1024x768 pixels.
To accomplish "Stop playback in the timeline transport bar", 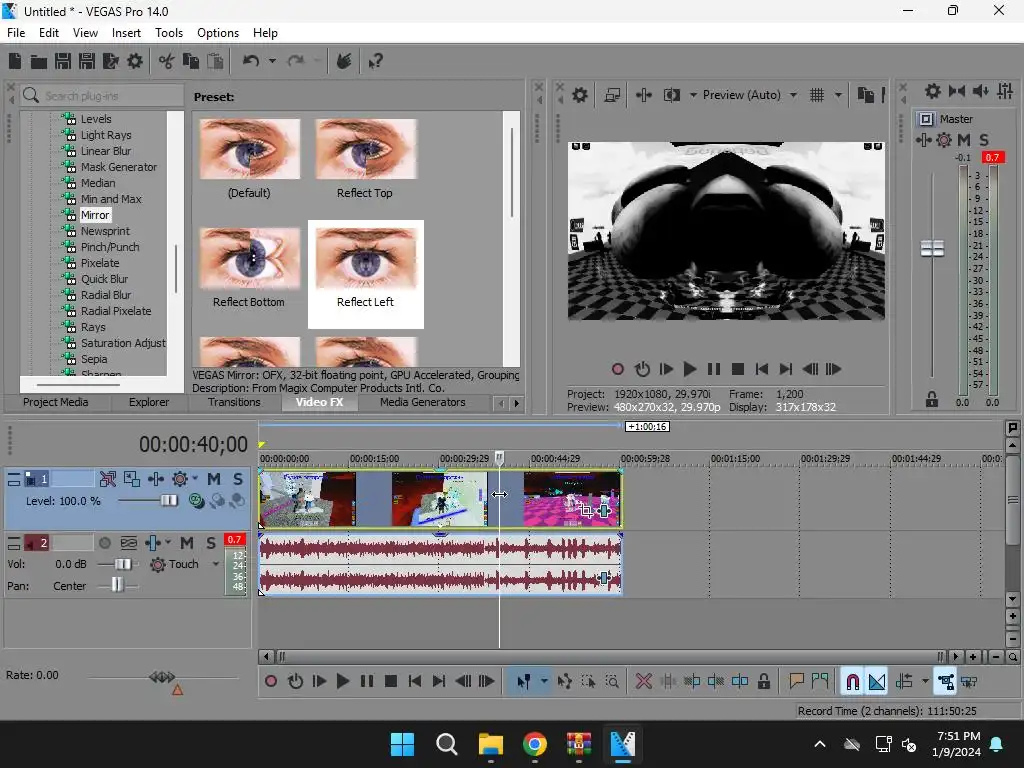I will click(x=391, y=682).
